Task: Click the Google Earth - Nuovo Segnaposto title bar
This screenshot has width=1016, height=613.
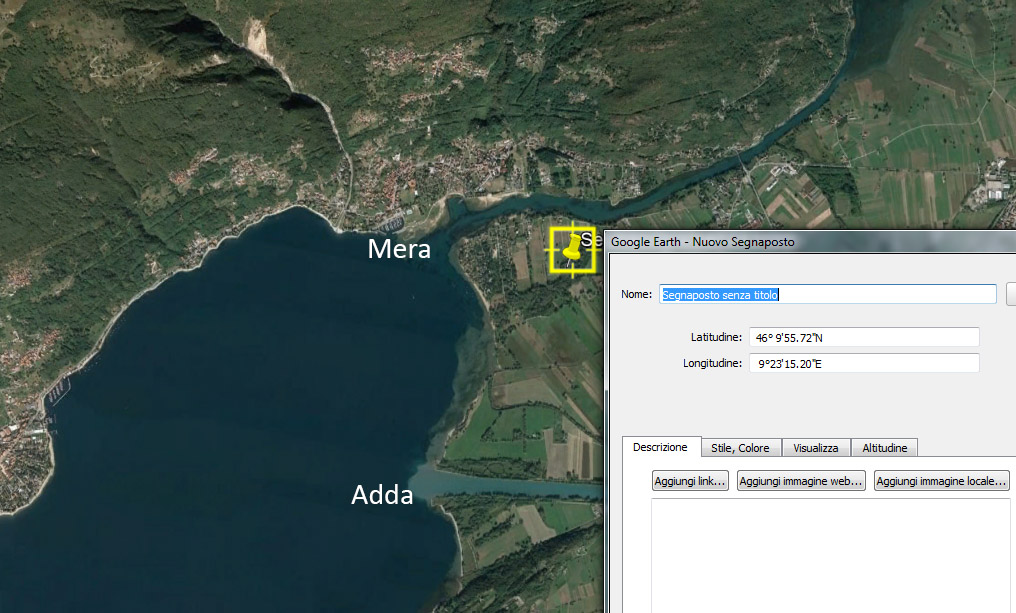Action: 810,242
